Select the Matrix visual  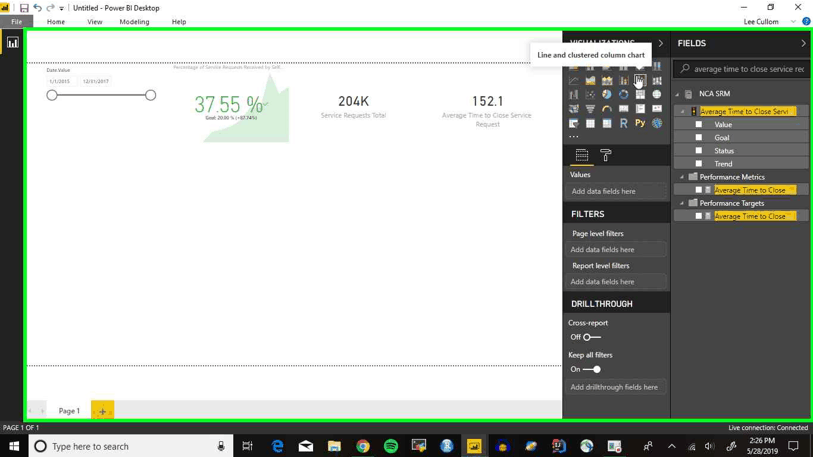tap(607, 123)
